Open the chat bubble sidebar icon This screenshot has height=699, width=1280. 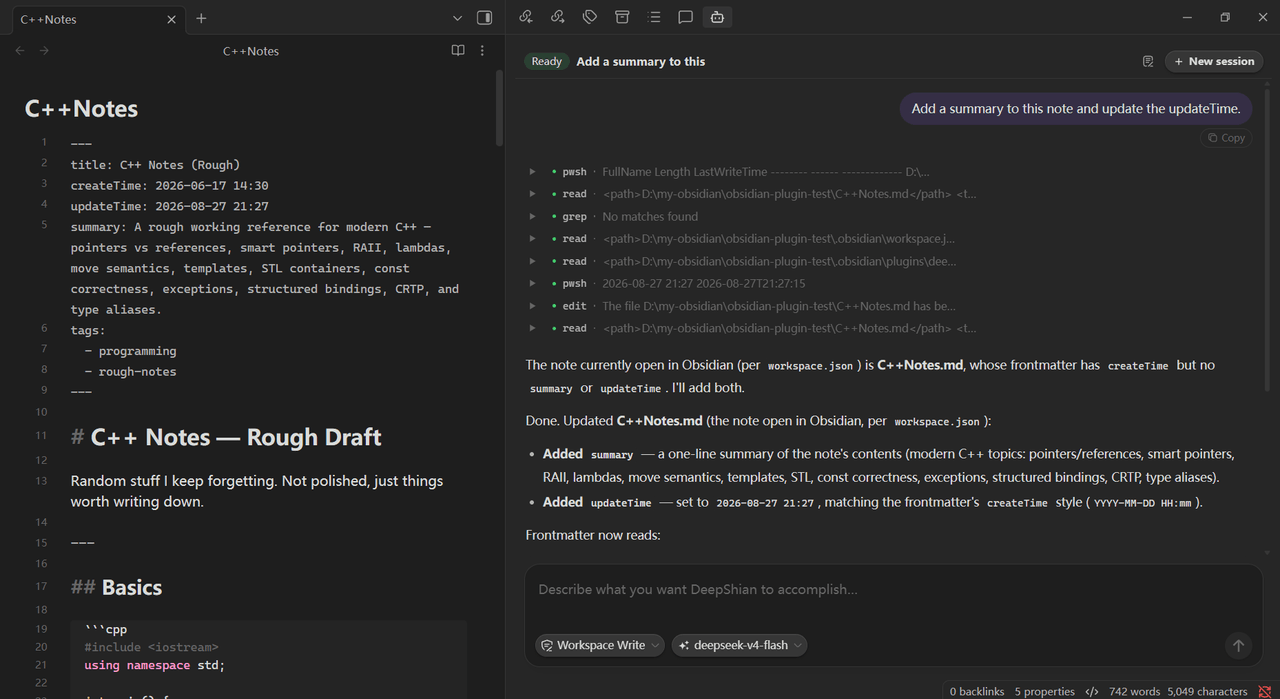[x=686, y=17]
